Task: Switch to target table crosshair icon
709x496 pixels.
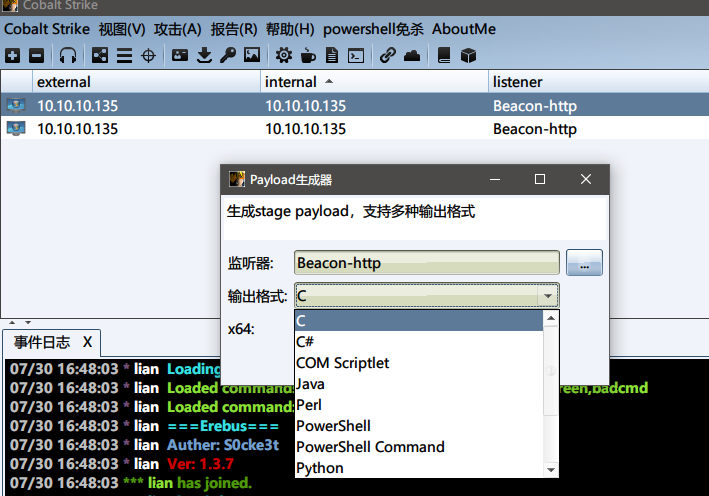Action: (148, 56)
